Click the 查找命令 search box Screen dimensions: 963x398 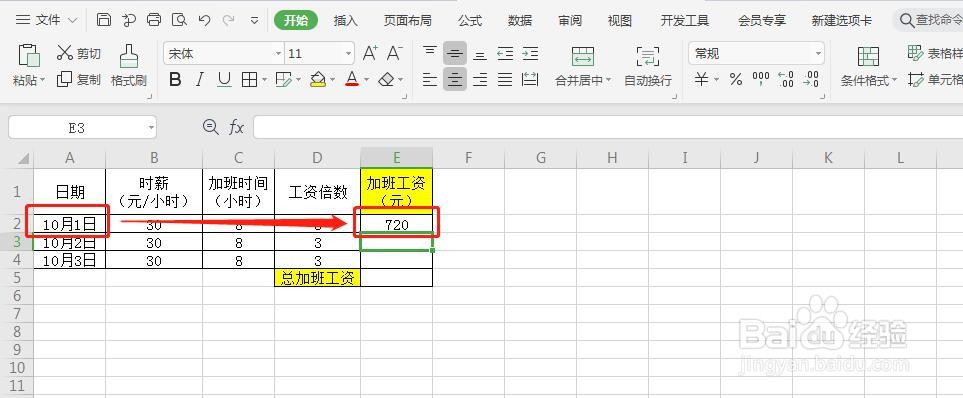point(928,20)
